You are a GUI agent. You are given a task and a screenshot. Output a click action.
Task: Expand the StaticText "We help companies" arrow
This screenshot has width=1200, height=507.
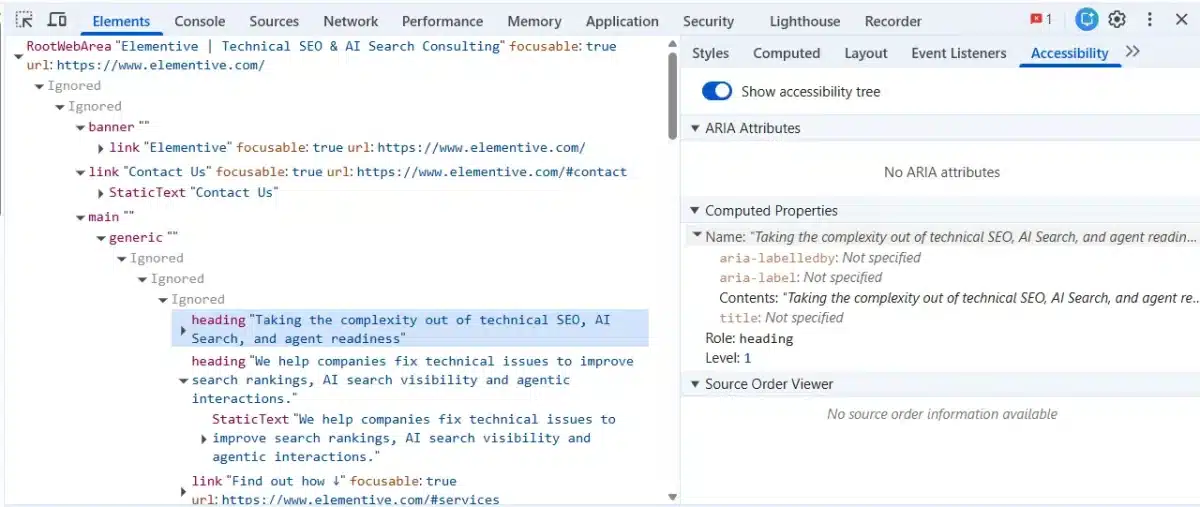(204, 439)
